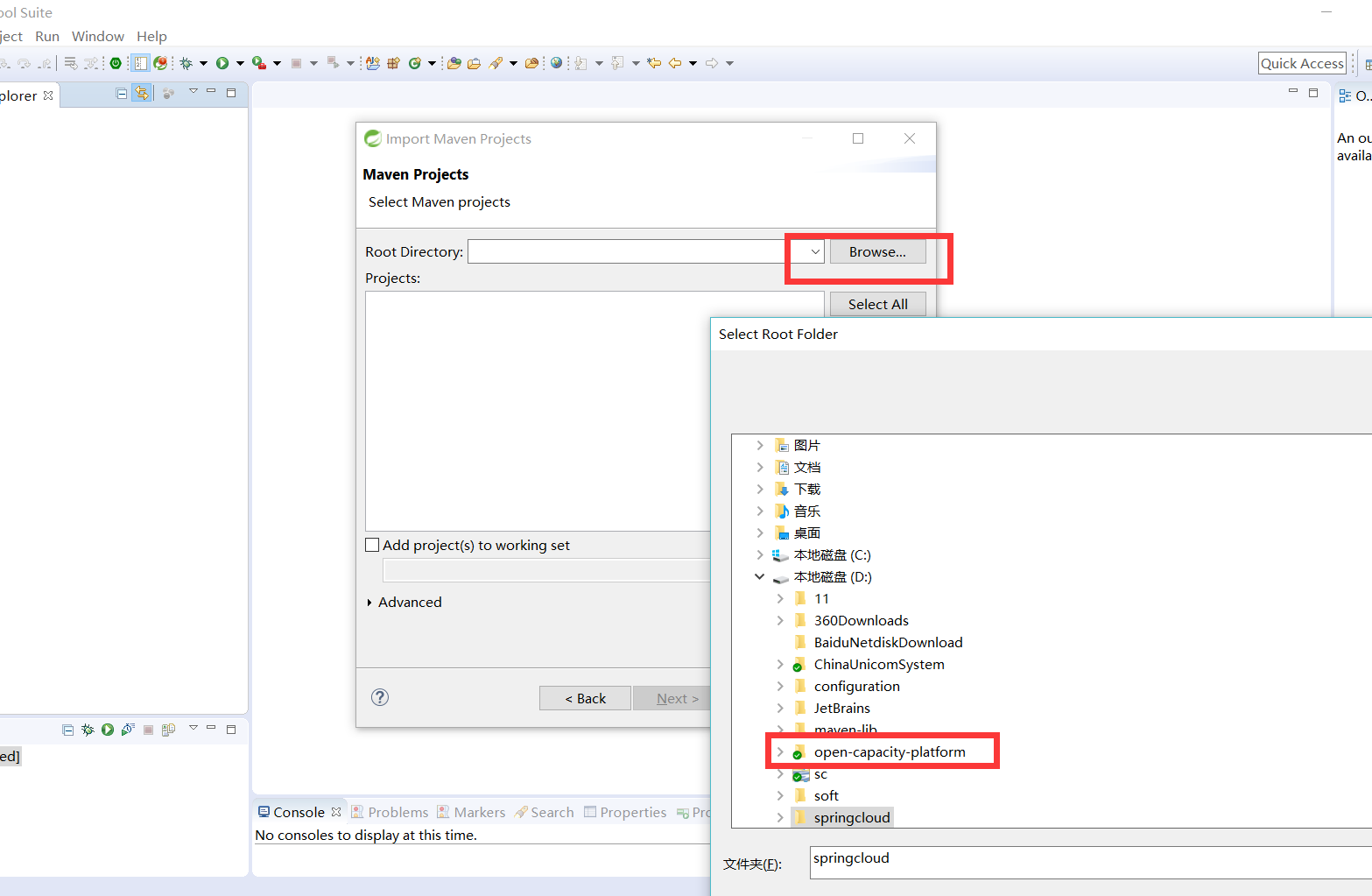Open the Run menu
The width and height of the screenshot is (1372, 896).
point(47,36)
